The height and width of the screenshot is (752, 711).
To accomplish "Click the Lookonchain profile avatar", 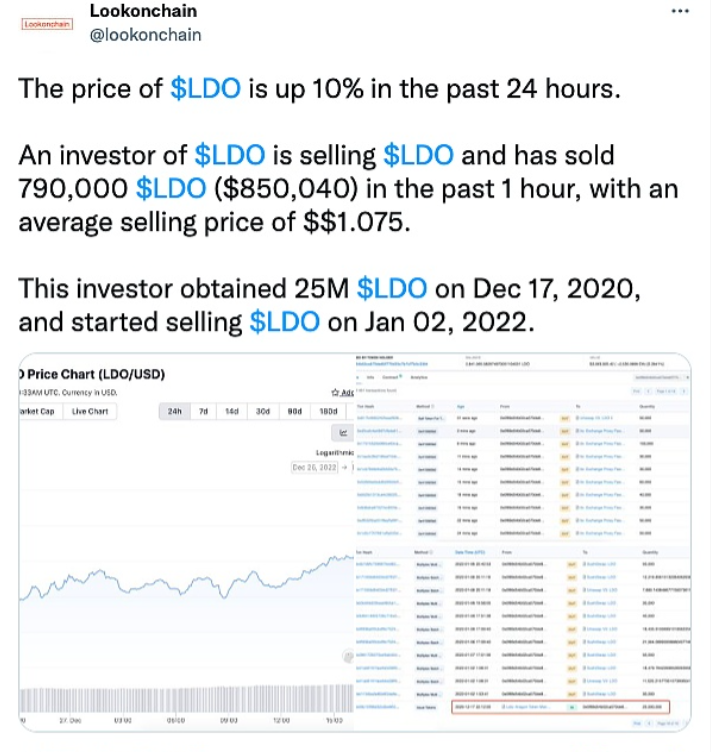I will click(x=47, y=23).
